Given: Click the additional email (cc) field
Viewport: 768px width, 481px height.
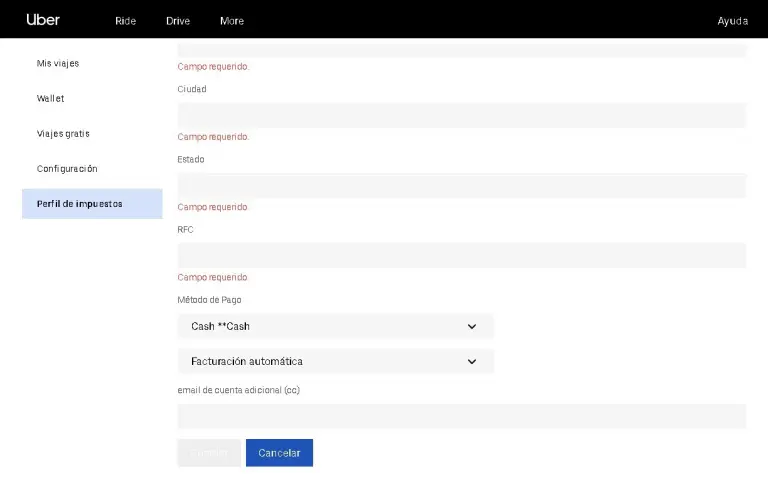Looking at the screenshot, I should (461, 416).
